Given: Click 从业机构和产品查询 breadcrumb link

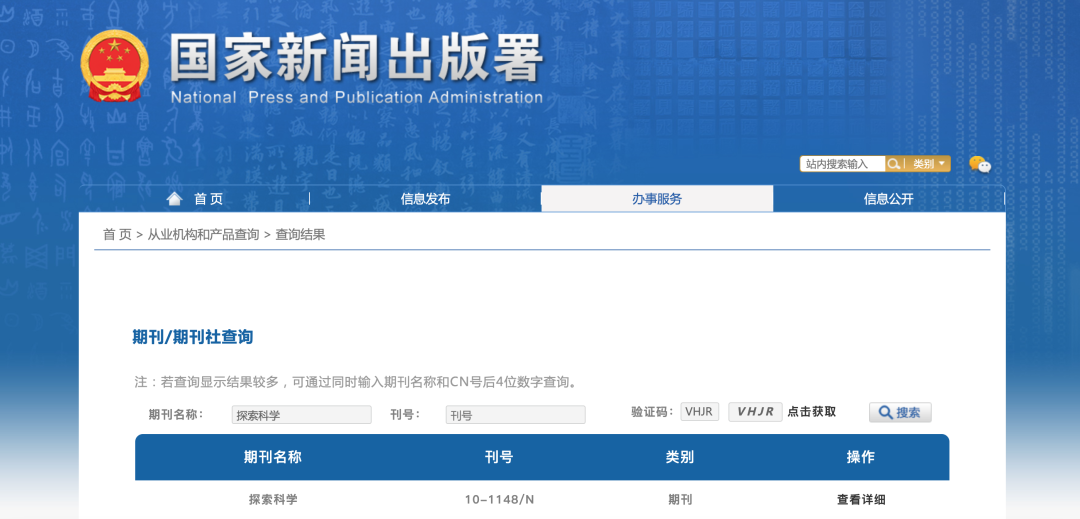Looking at the screenshot, I should (203, 235).
